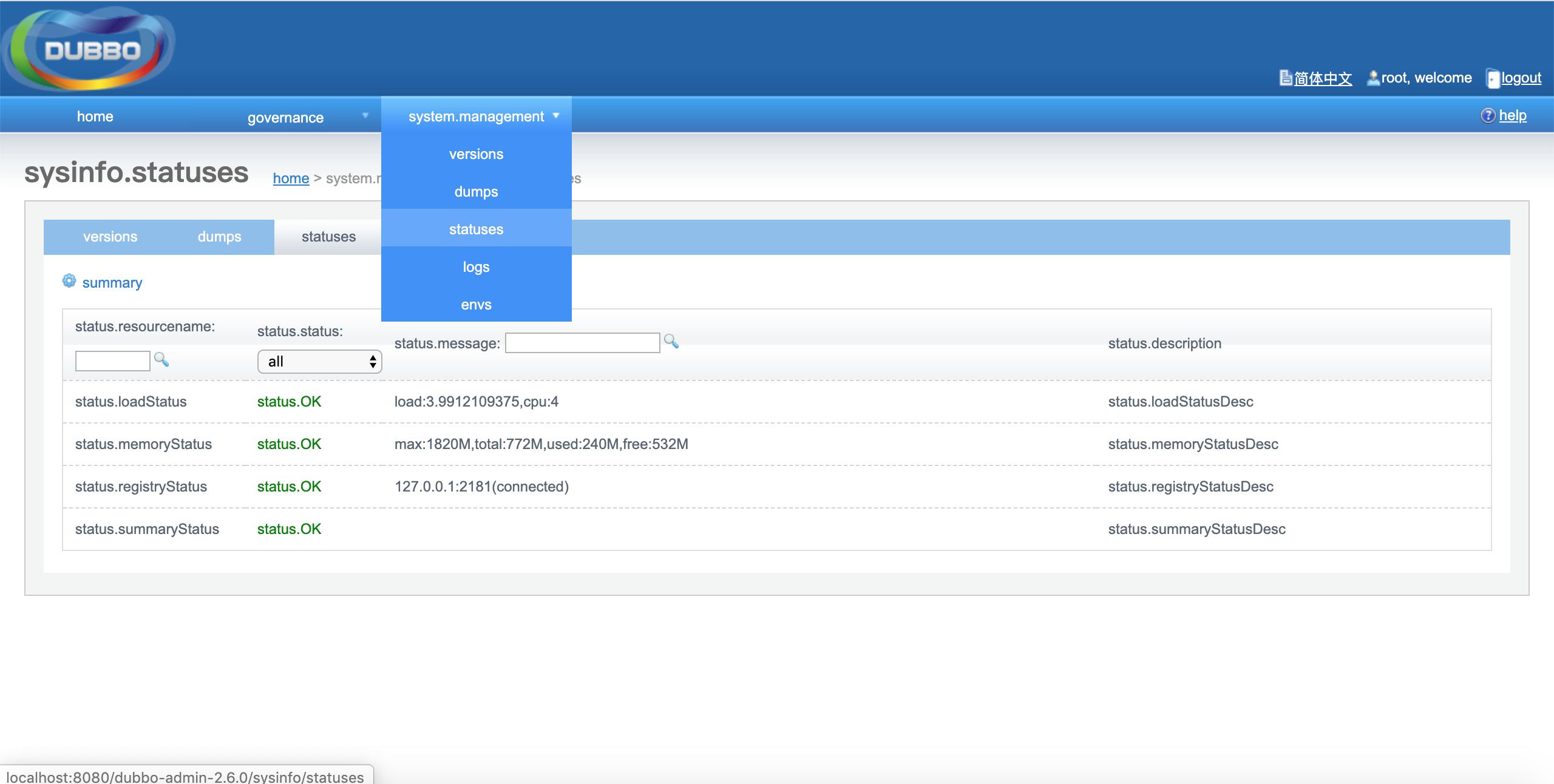Click the user icon beside root, welcome
This screenshot has width=1554, height=784.
1372,78
